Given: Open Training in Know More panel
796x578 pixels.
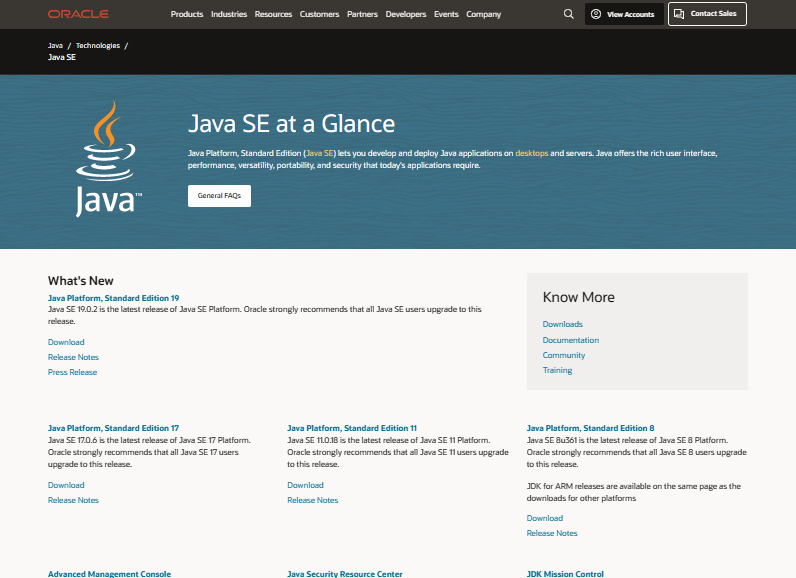Looking at the screenshot, I should click(557, 370).
